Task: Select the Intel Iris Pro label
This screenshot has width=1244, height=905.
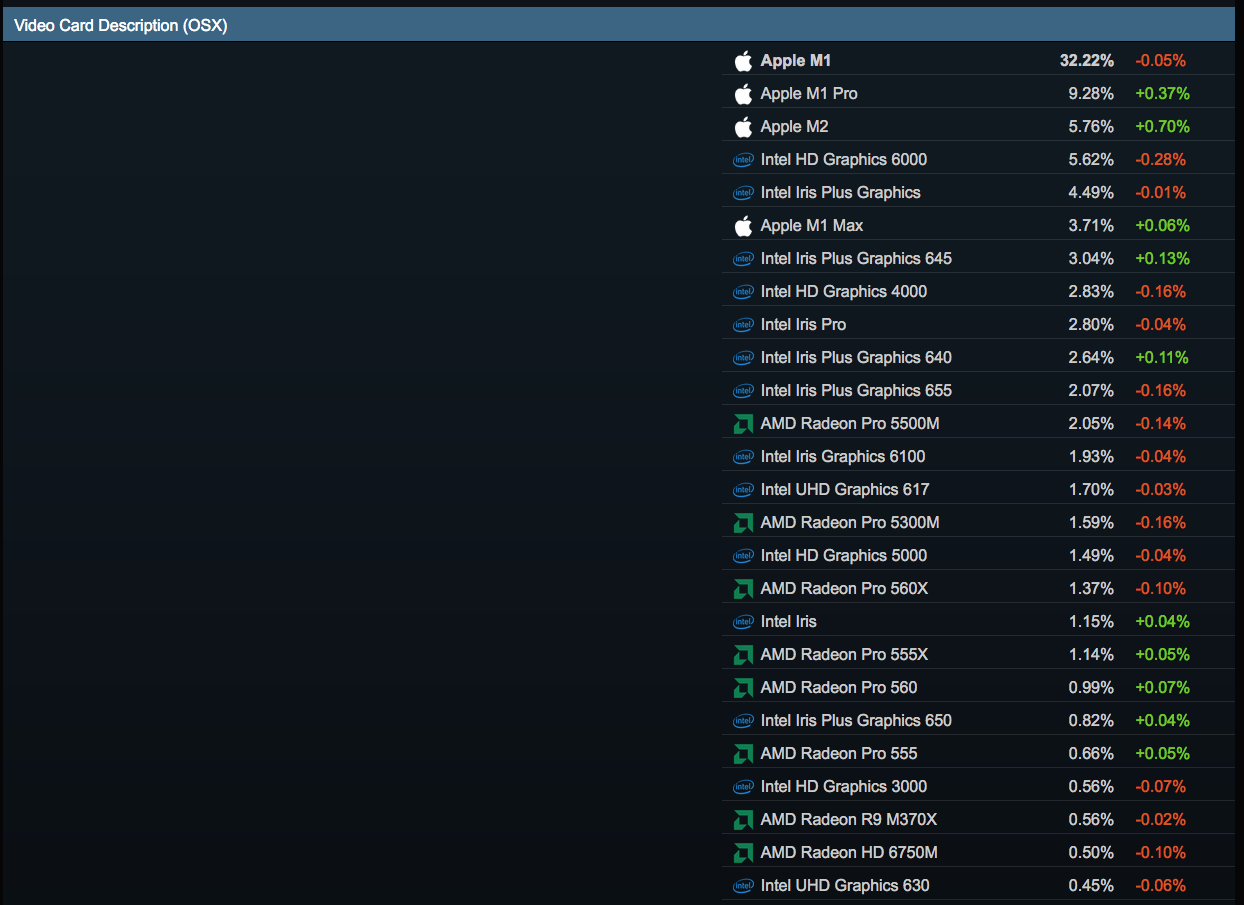Action: 804,325
